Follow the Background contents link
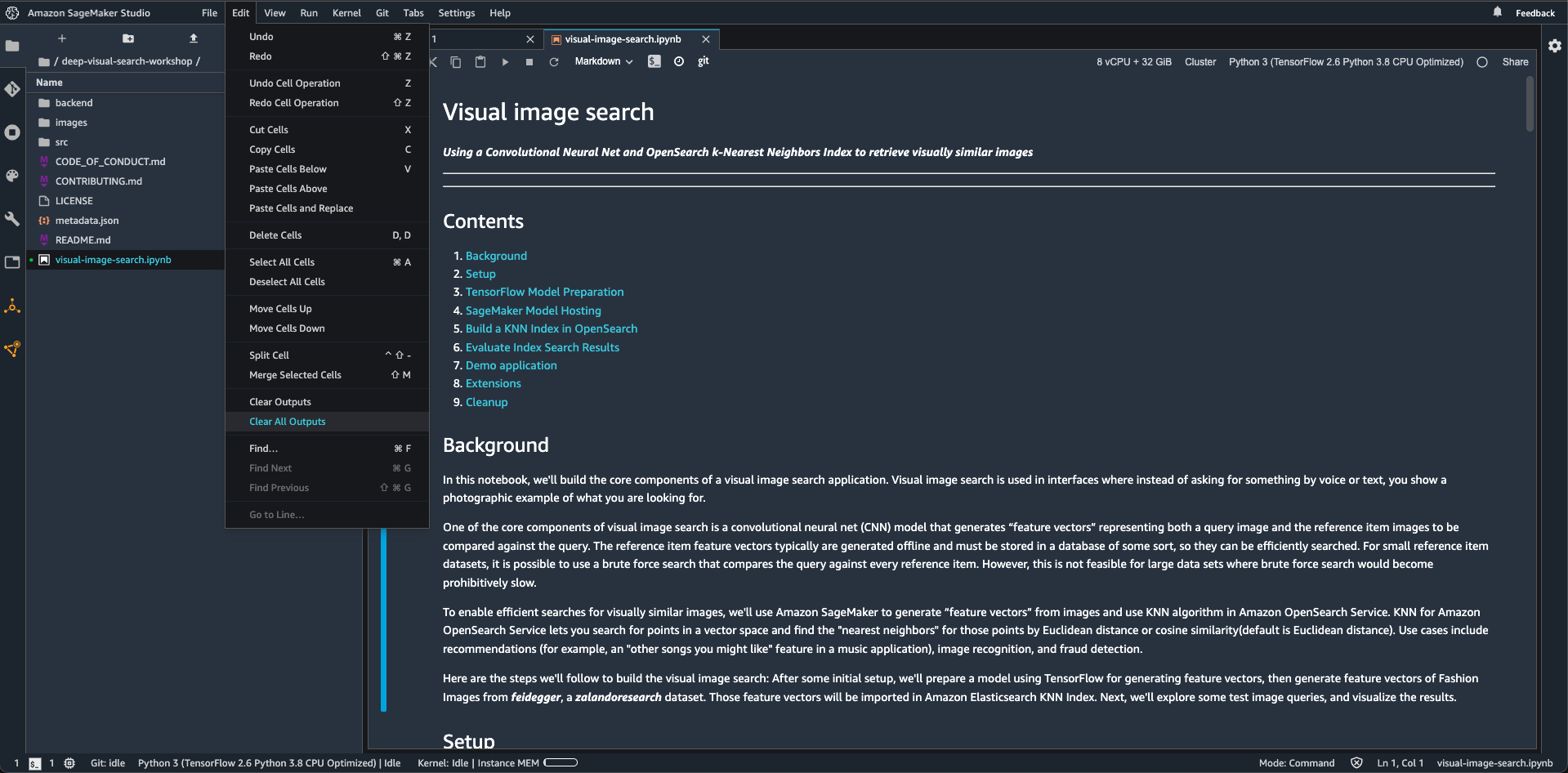The image size is (1568, 773). [496, 256]
